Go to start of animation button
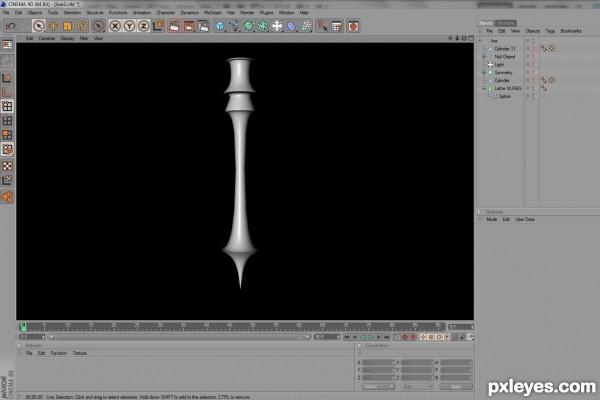This screenshot has width=600, height=400. tap(346, 337)
